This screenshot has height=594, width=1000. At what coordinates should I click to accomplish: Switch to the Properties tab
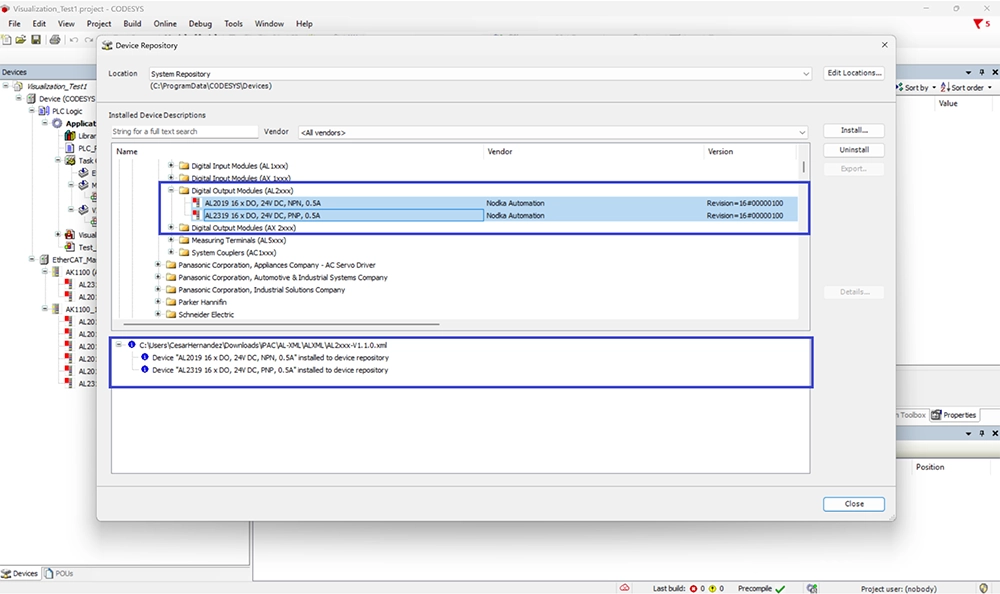point(954,415)
